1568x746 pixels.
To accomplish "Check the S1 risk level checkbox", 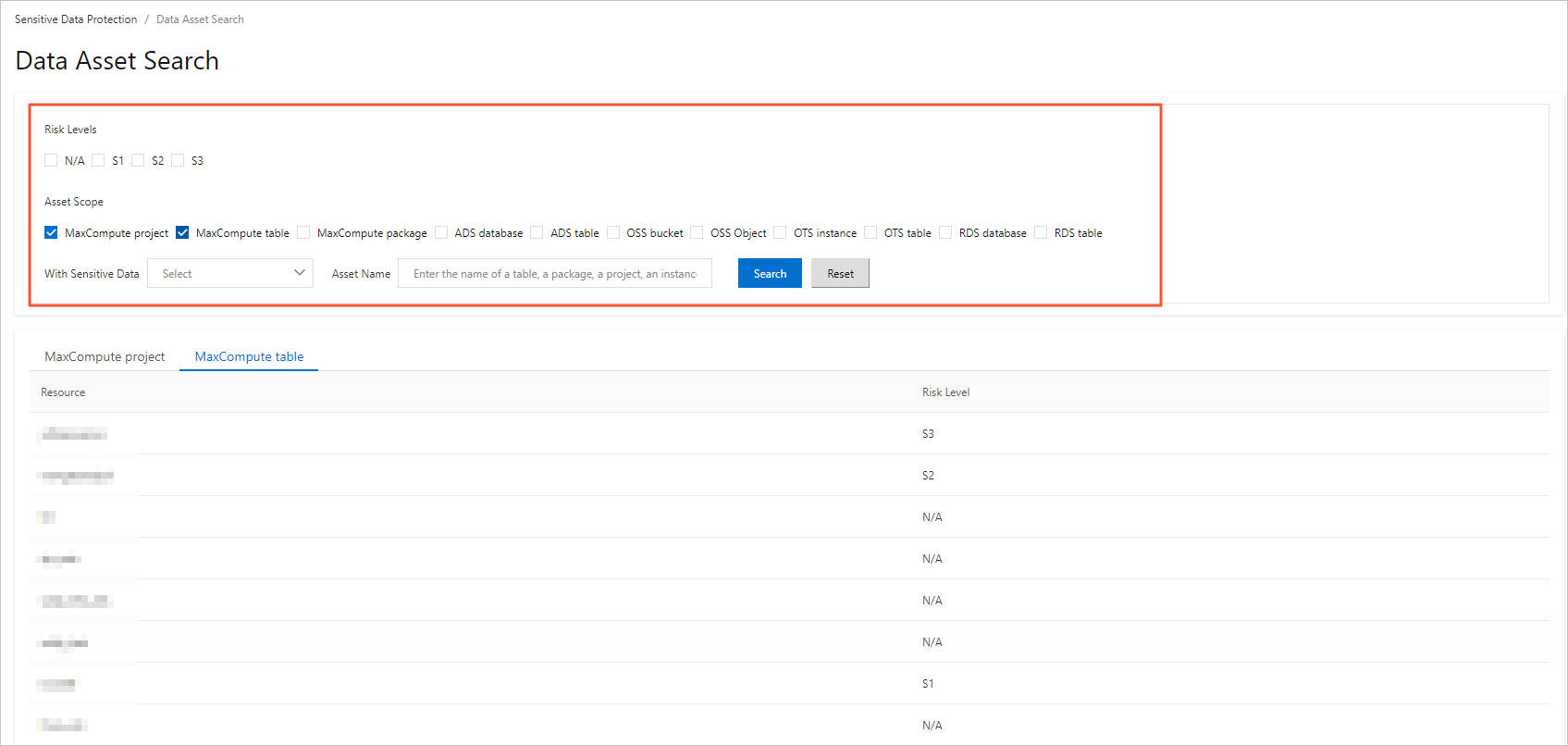I will 98,160.
